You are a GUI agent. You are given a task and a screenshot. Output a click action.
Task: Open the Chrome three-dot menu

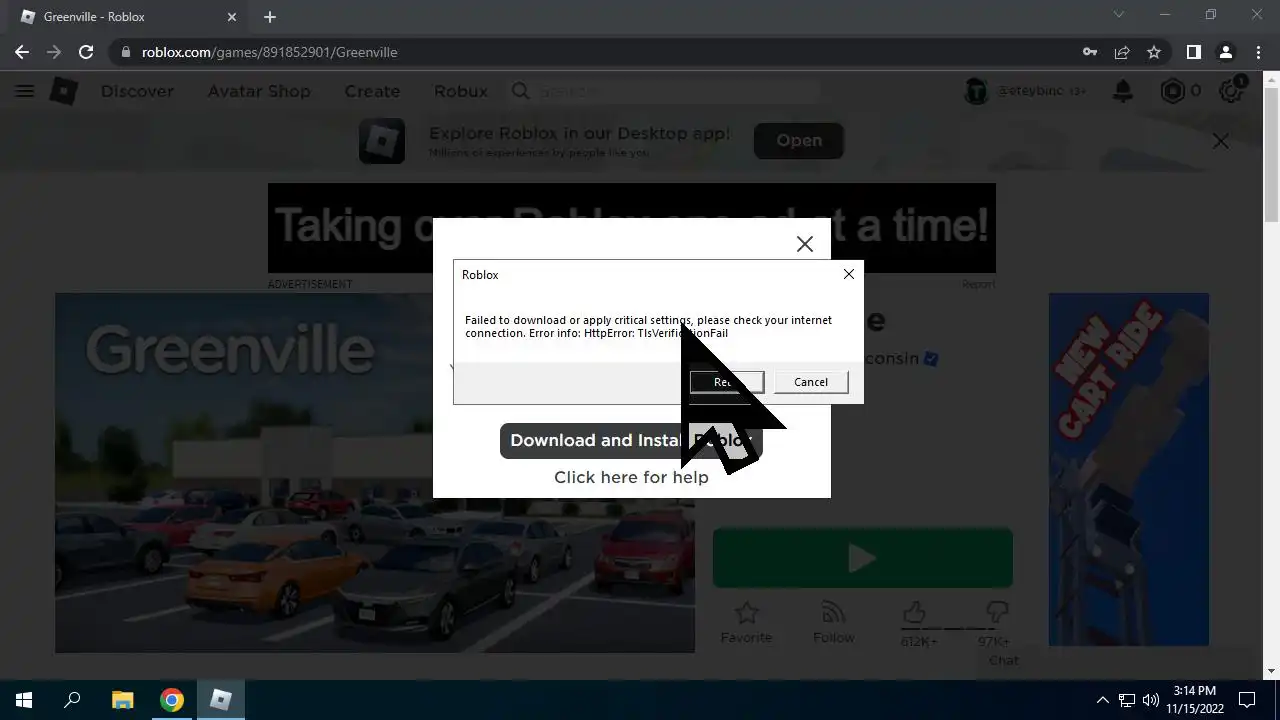(x=1258, y=52)
